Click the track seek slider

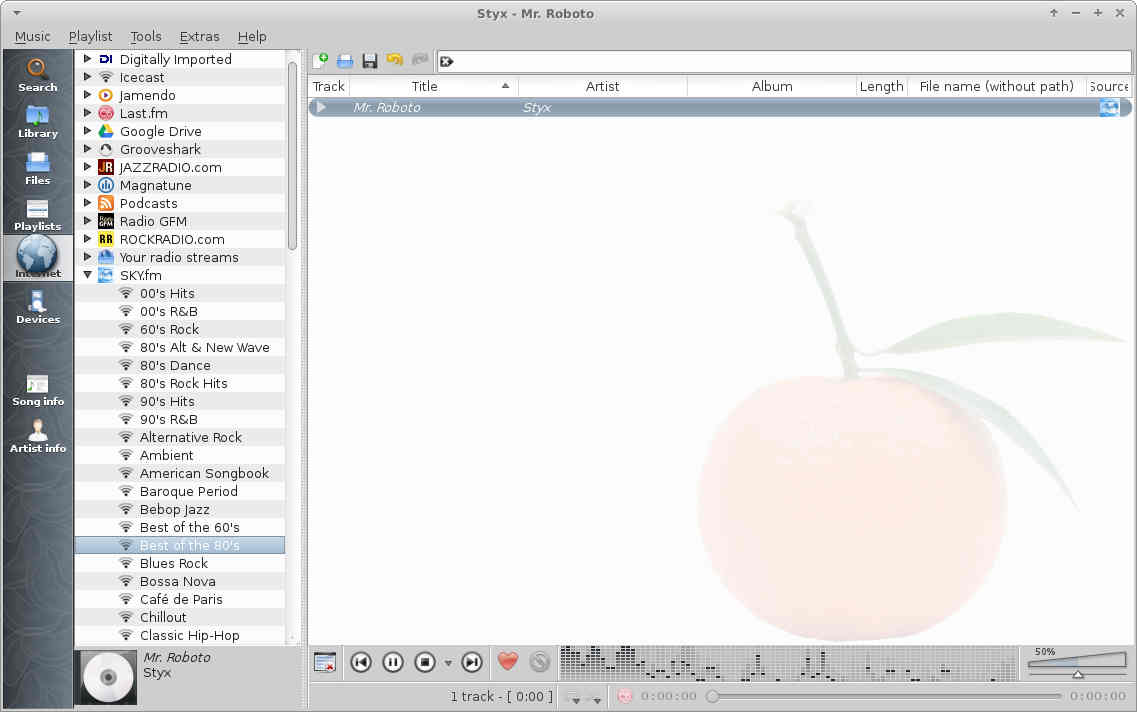click(883, 697)
